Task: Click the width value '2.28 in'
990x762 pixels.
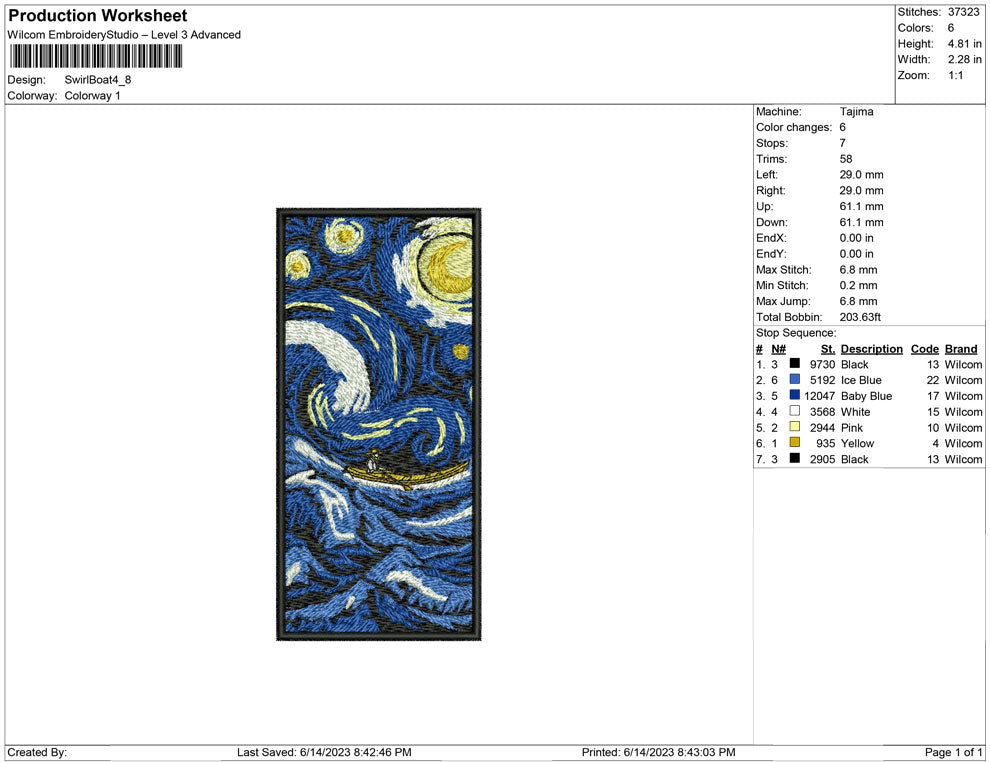Action: tap(964, 59)
